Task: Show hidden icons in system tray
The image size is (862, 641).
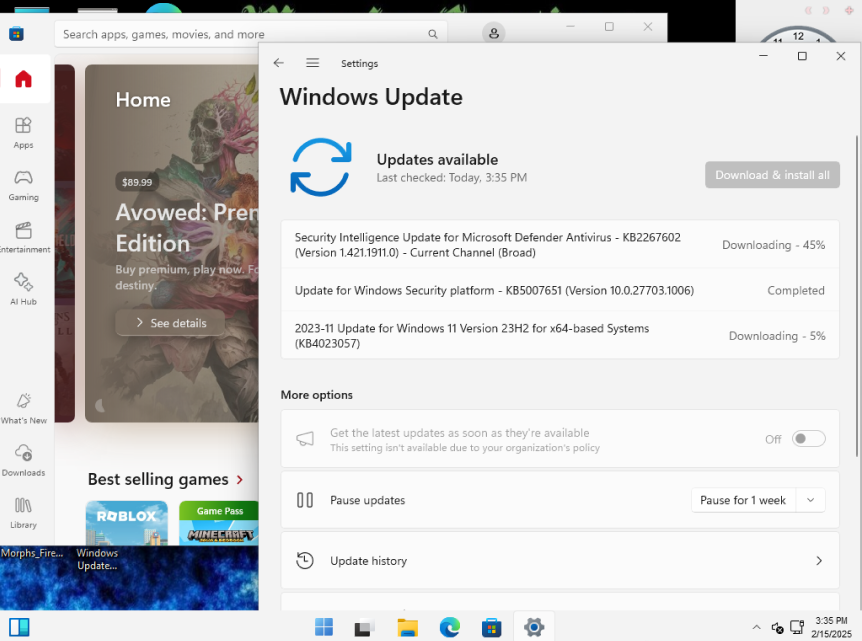Action: tap(756, 627)
